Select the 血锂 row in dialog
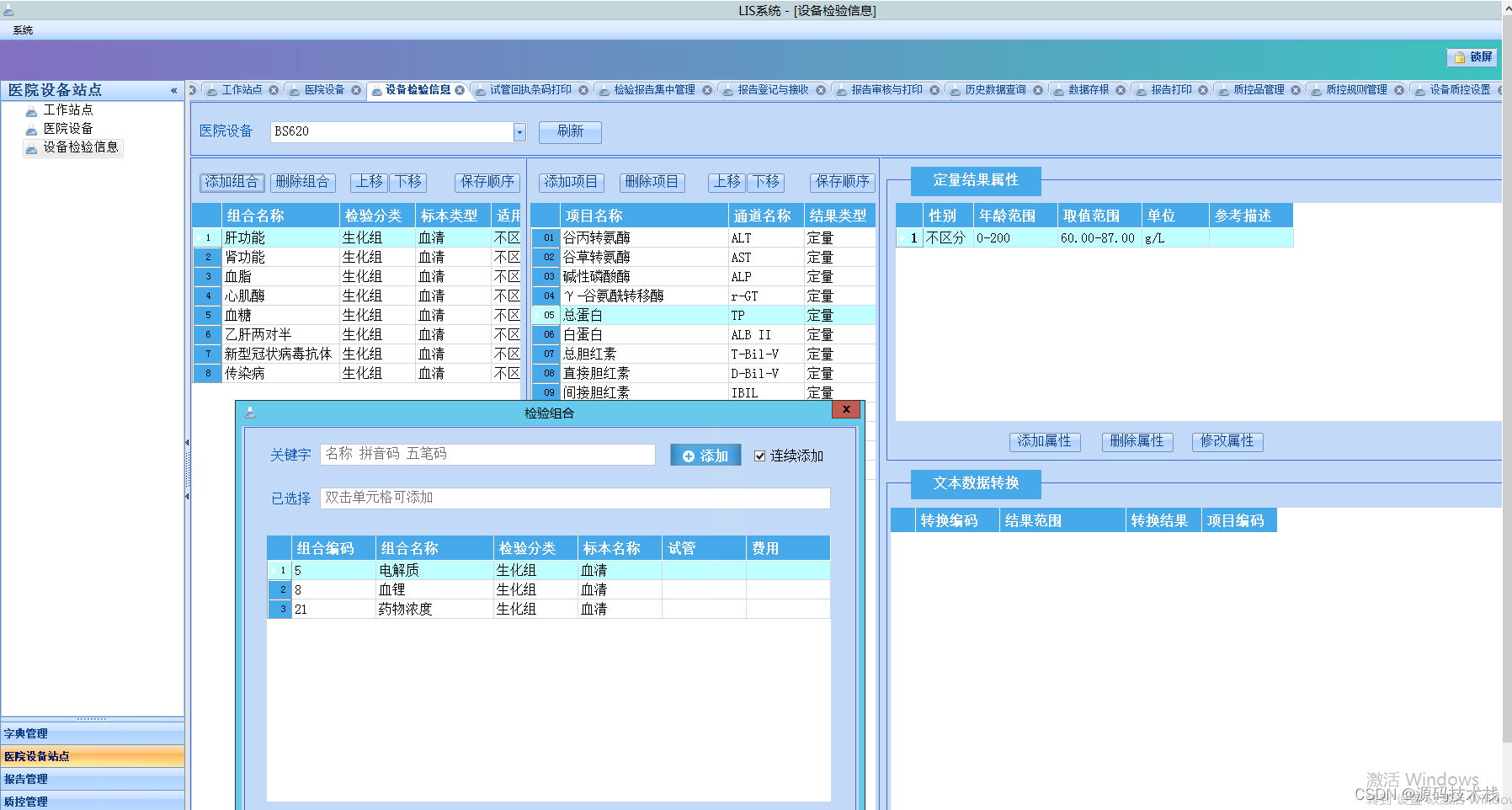 click(x=549, y=590)
